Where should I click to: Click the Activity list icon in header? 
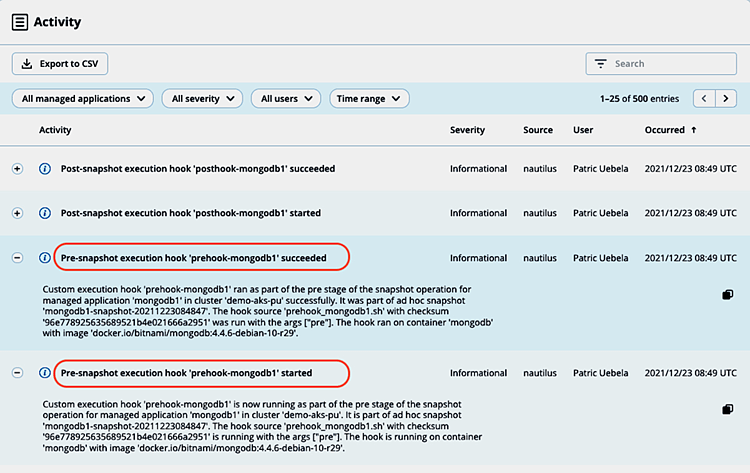point(20,22)
